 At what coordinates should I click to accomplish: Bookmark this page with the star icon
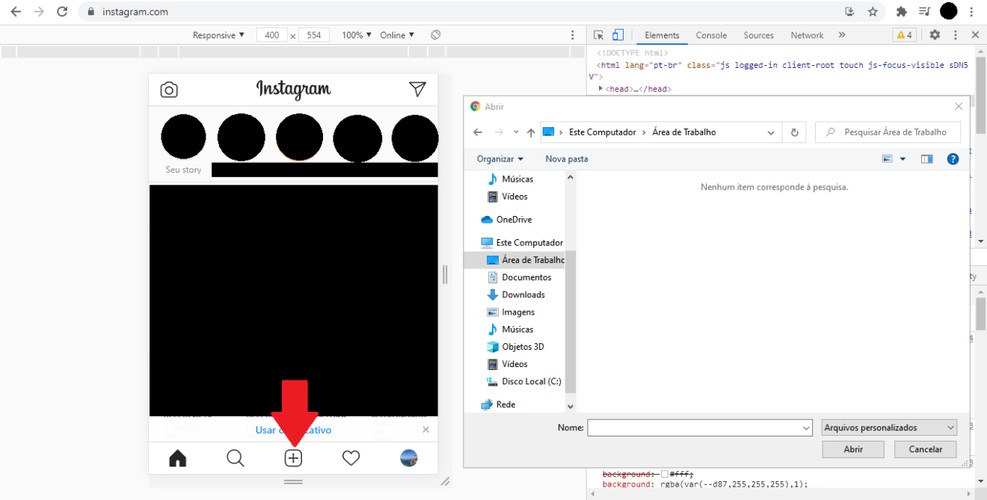[872, 11]
